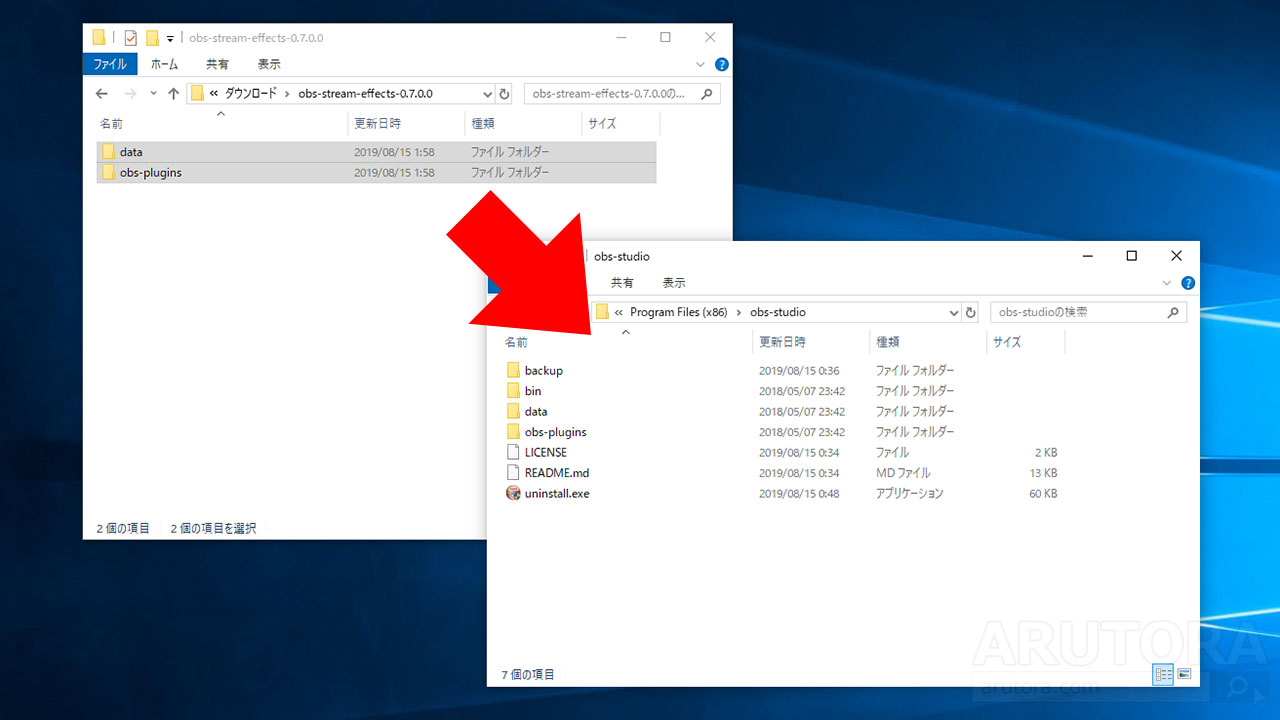Switch to details view in obs-studio window

click(1164, 675)
